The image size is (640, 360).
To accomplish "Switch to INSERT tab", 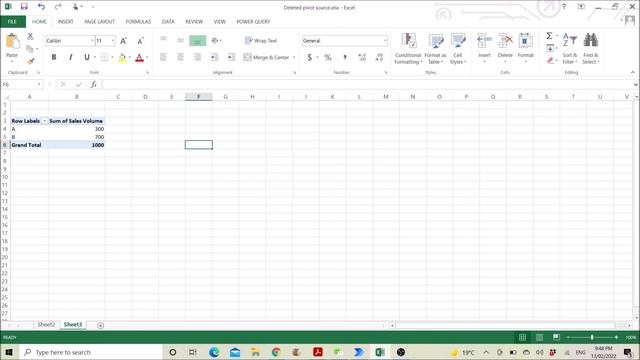I will point(65,22).
